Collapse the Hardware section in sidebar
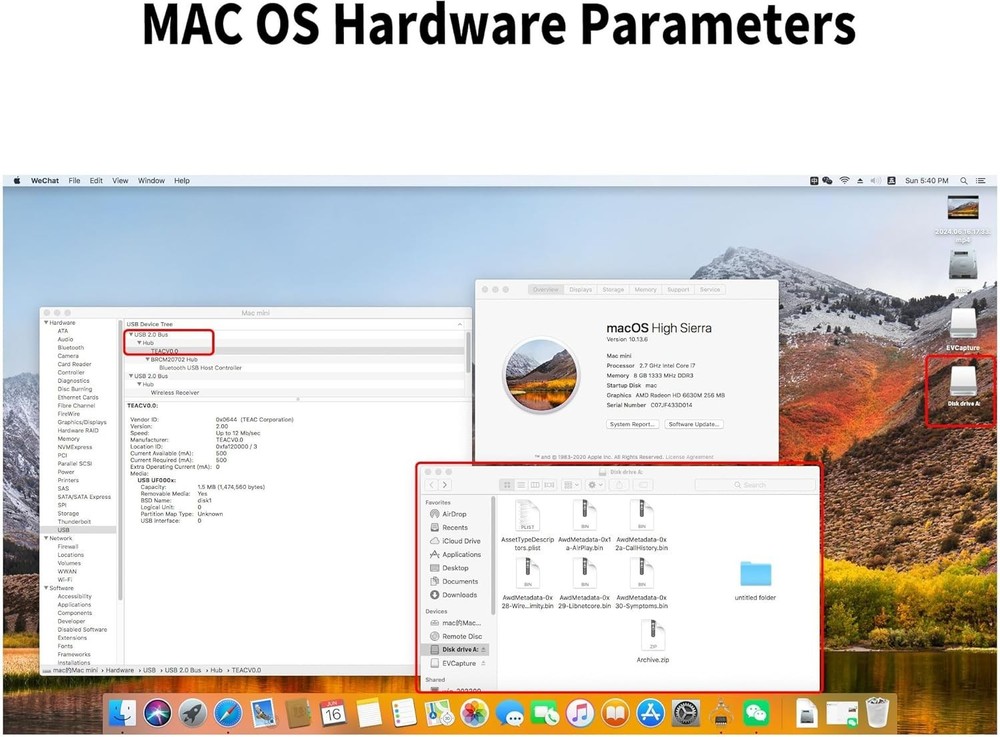This screenshot has height=737, width=1000. 45,323
